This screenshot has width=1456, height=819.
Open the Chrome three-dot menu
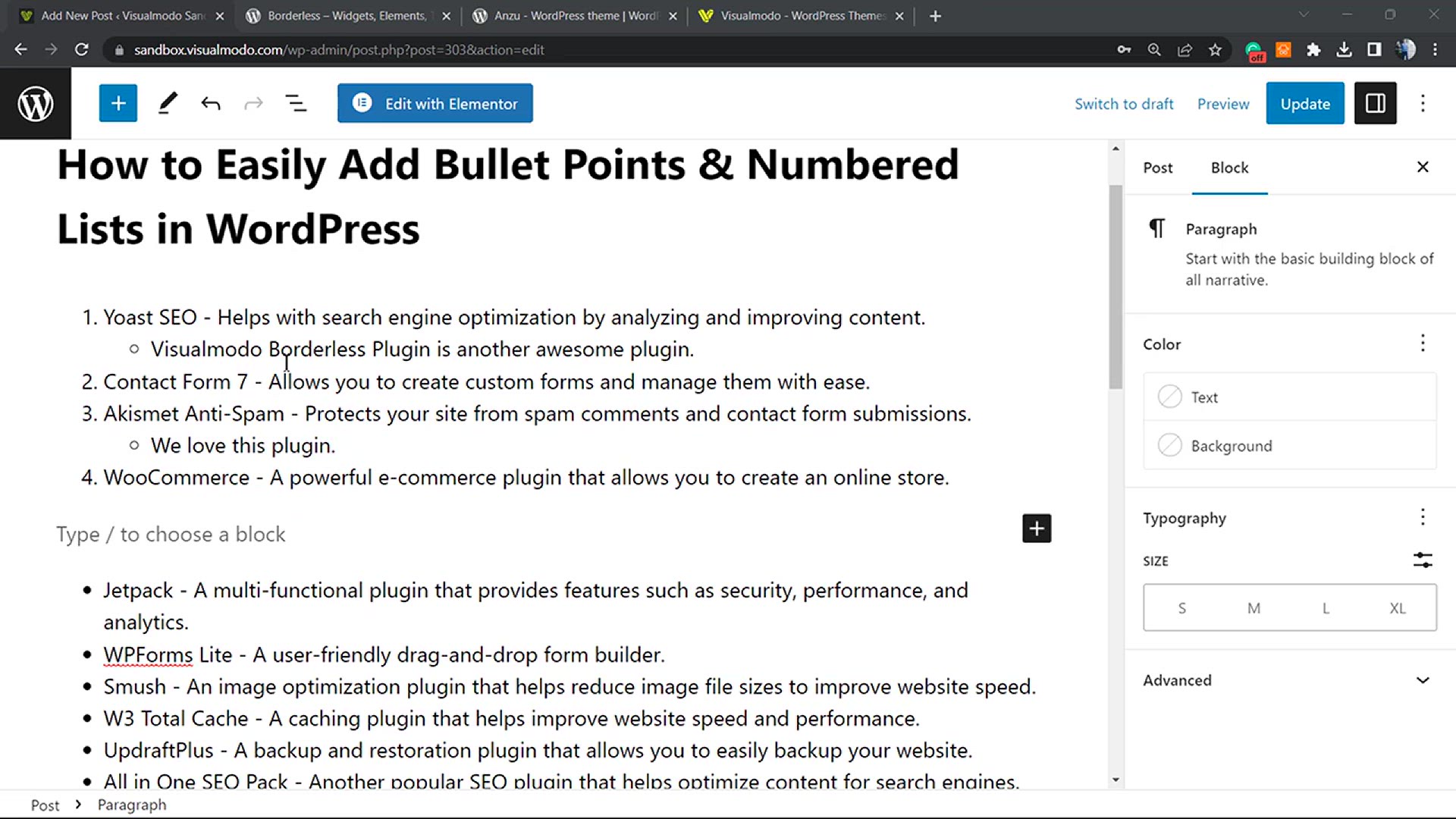pos(1435,49)
